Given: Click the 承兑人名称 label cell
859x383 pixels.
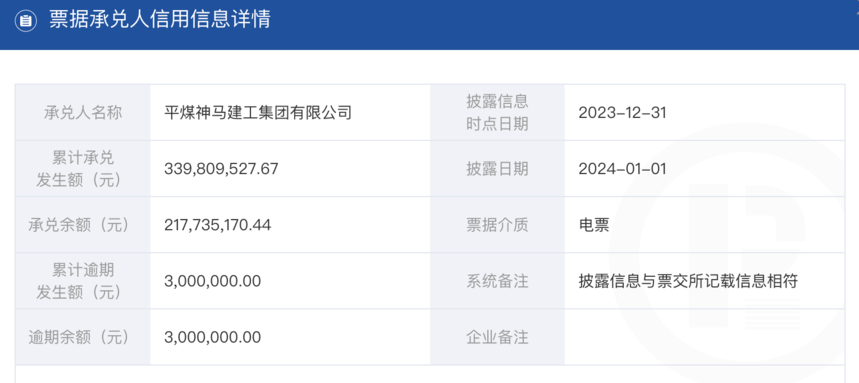Looking at the screenshot, I should tap(83, 113).
